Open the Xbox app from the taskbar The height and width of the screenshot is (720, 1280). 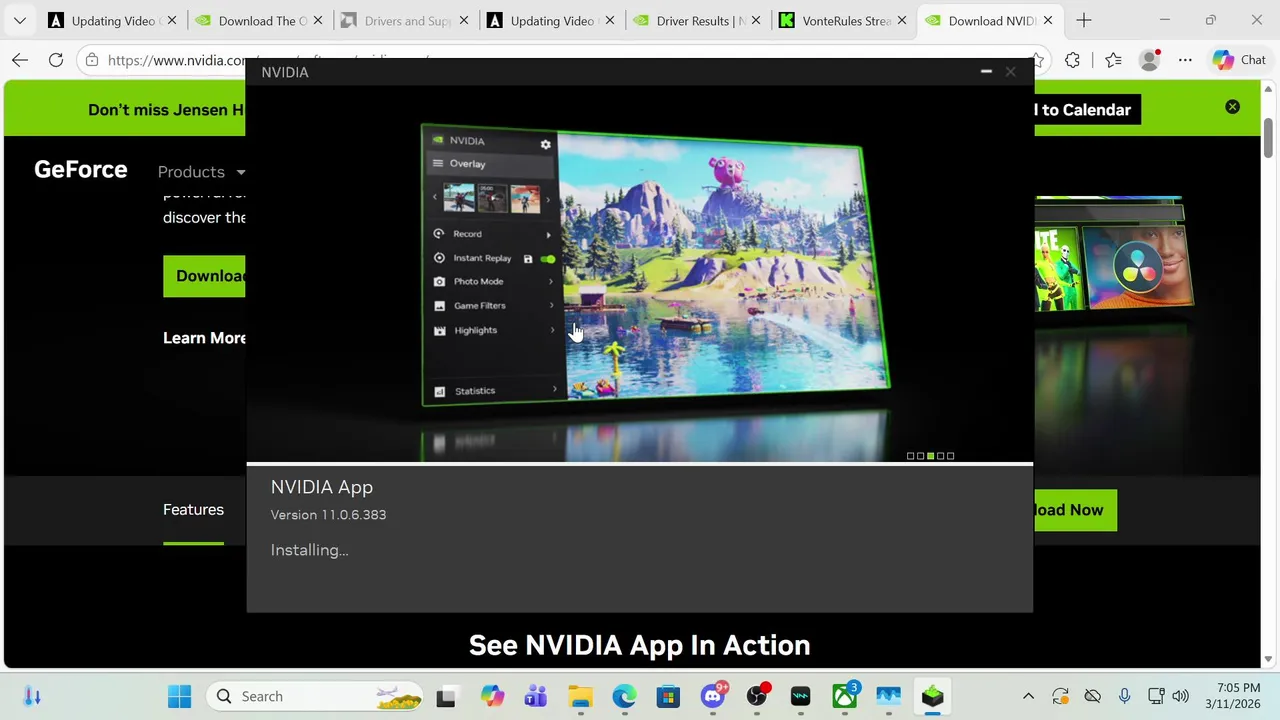(845, 696)
